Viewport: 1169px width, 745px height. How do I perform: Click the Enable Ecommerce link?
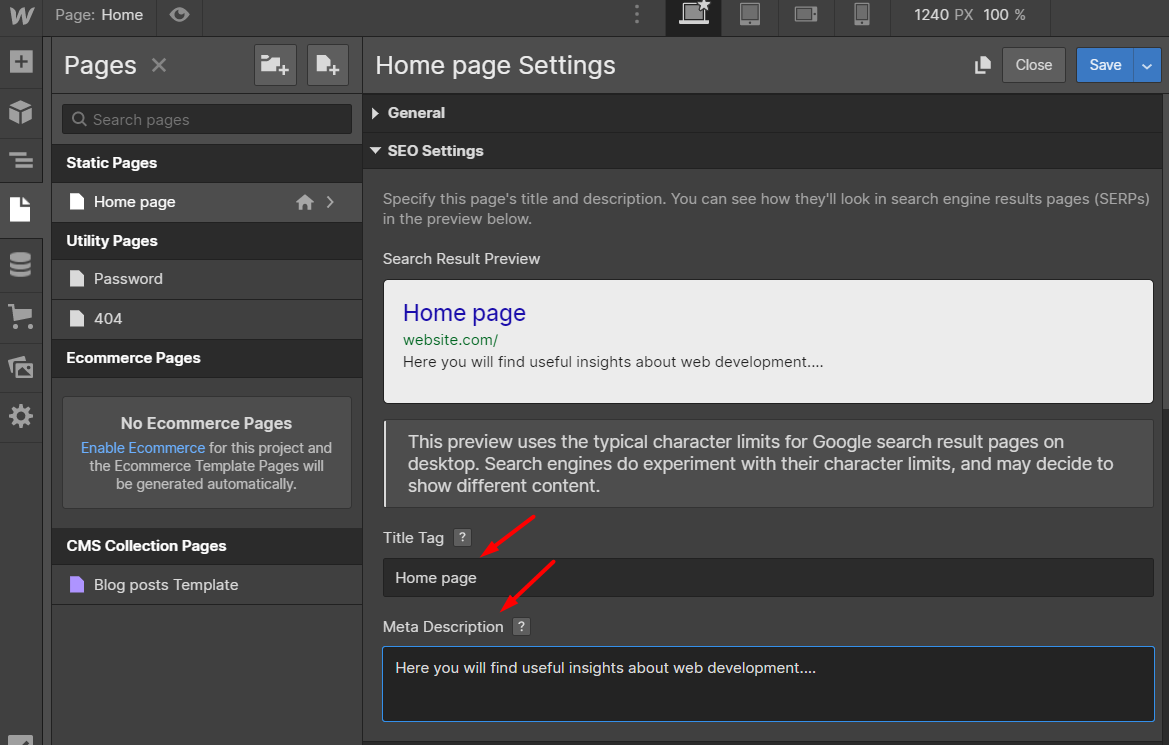coord(142,447)
